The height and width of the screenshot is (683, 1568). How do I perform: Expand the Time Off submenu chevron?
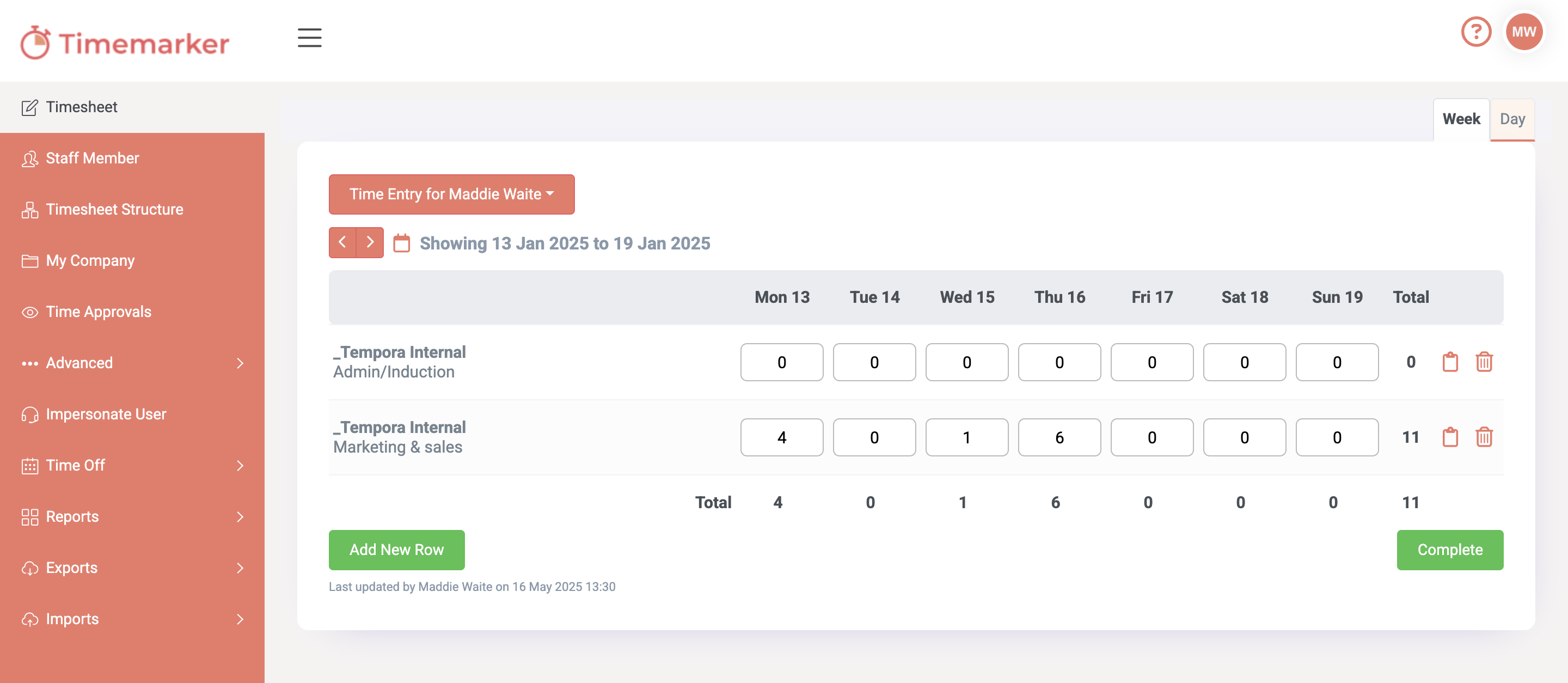point(240,466)
